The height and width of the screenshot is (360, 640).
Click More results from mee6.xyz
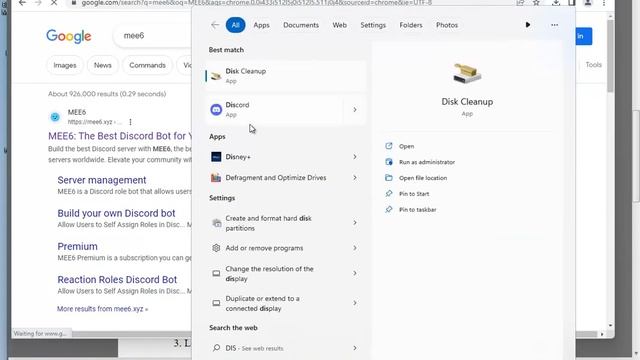point(102,309)
